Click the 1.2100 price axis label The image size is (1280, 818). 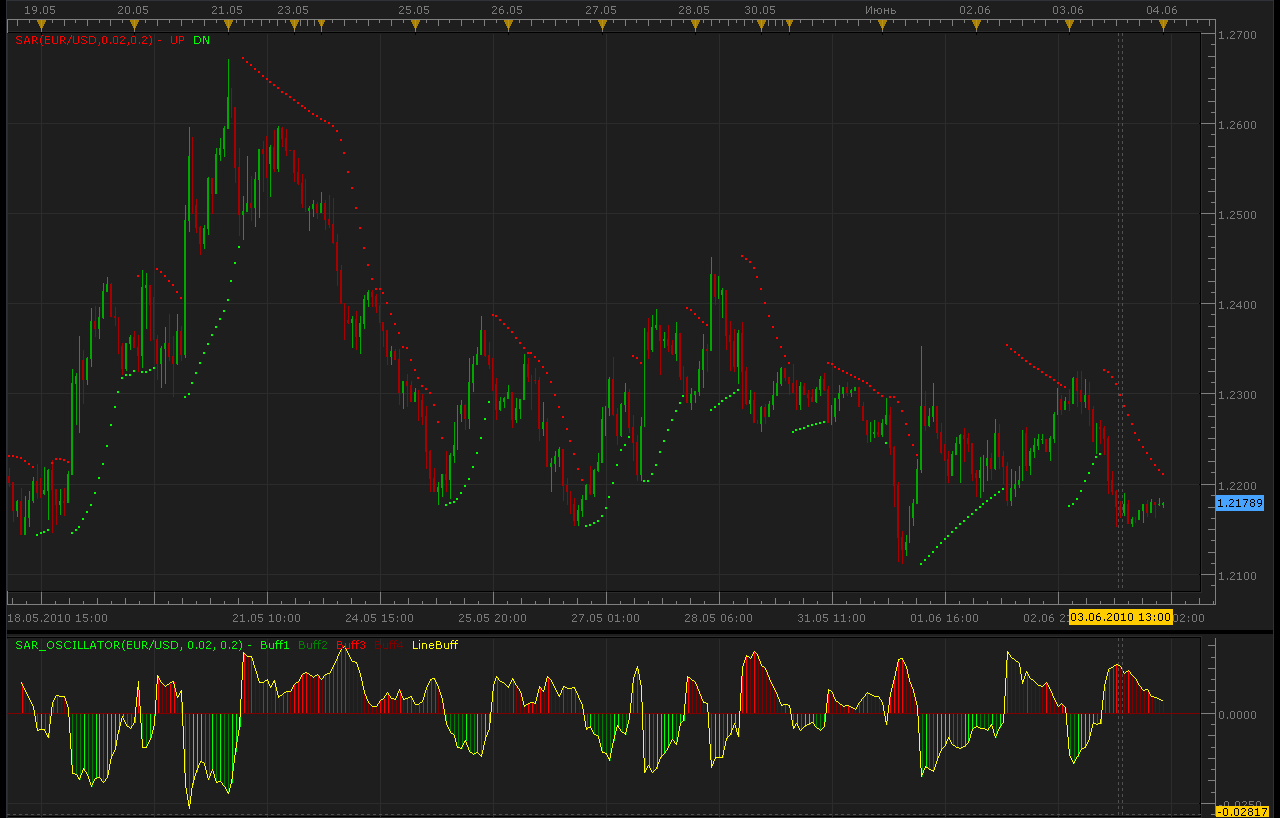(x=1238, y=575)
